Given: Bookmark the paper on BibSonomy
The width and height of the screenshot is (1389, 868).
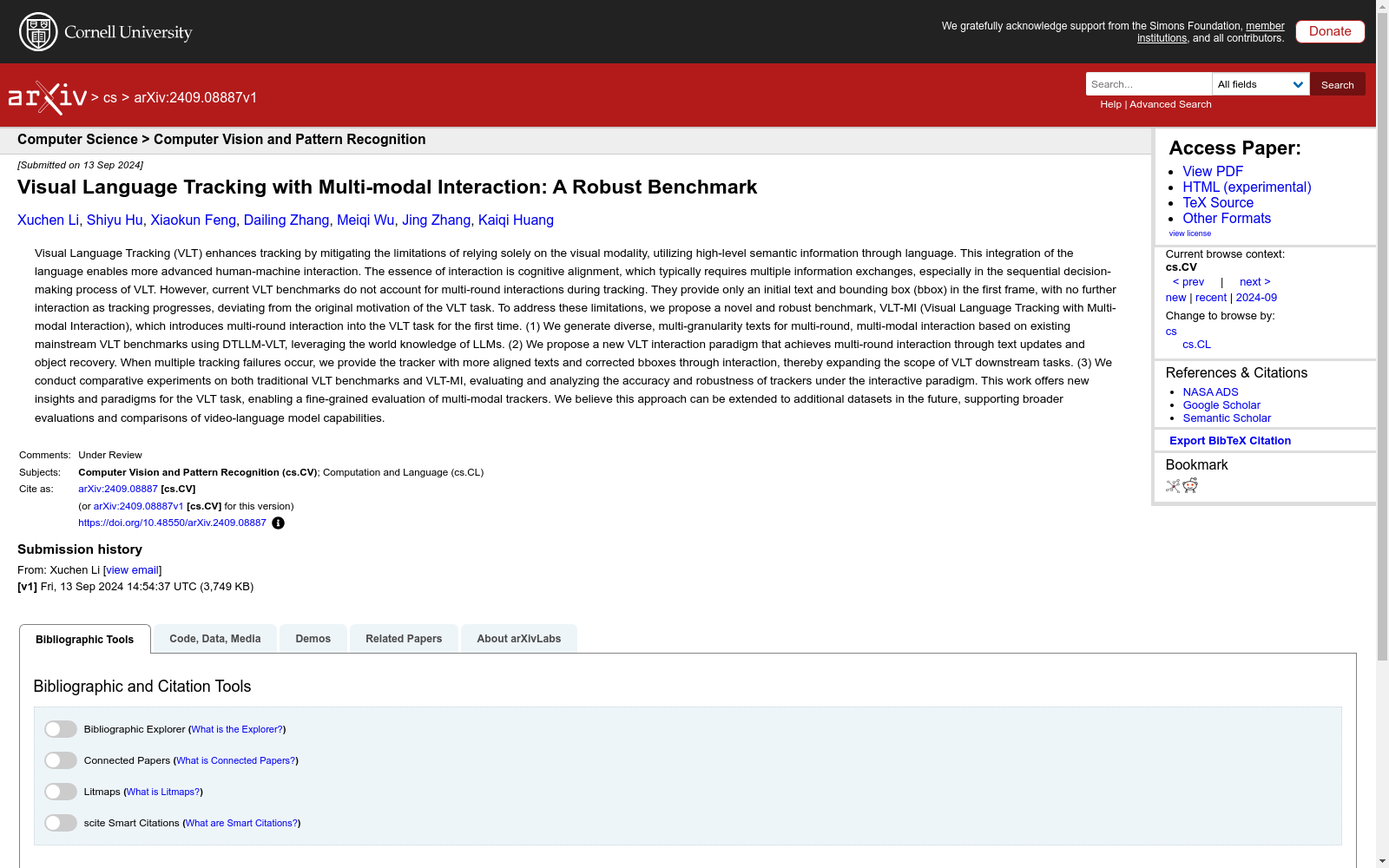Looking at the screenshot, I should (1172, 486).
